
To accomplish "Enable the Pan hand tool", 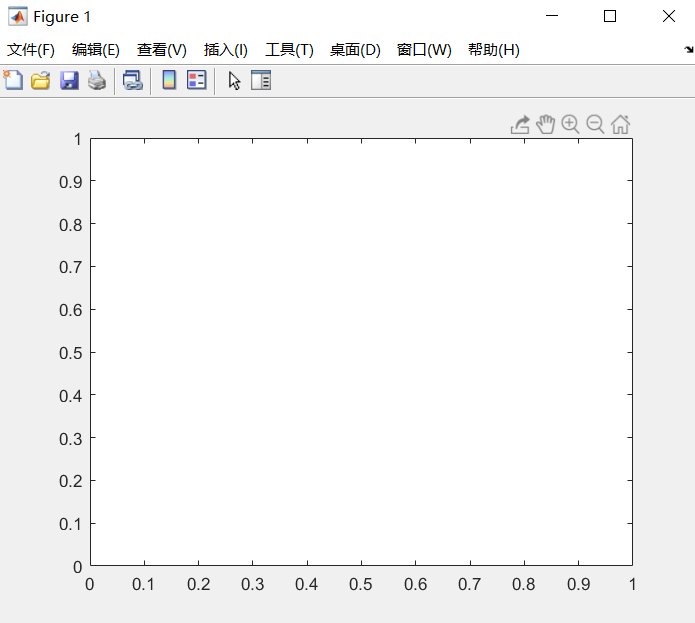I will pyautogui.click(x=545, y=124).
